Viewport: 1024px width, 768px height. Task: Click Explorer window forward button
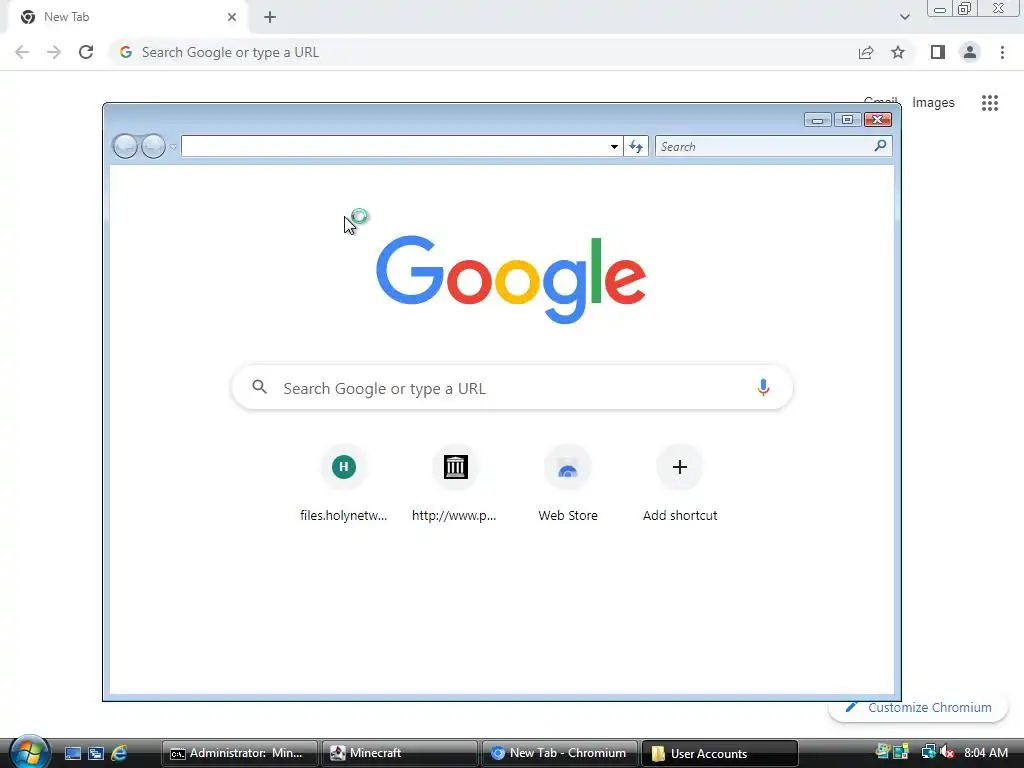pyautogui.click(x=153, y=146)
